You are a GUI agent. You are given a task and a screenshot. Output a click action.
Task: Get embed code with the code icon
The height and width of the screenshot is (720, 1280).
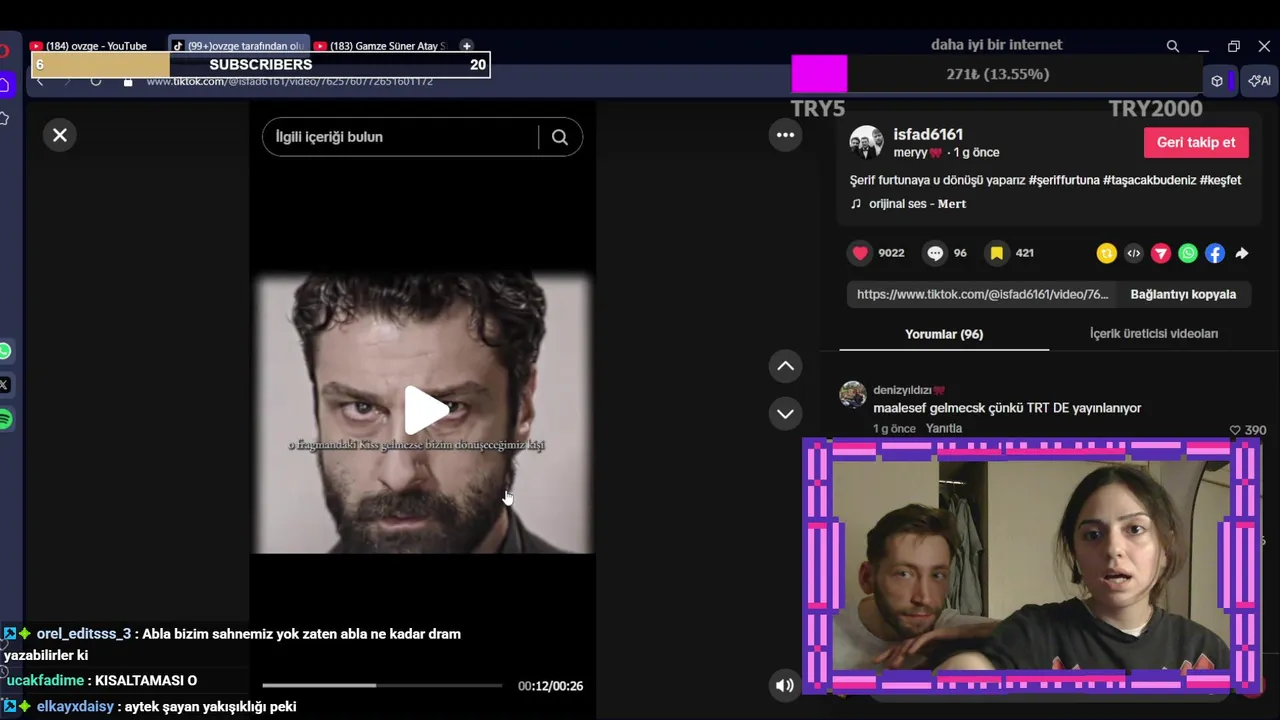tap(1133, 253)
